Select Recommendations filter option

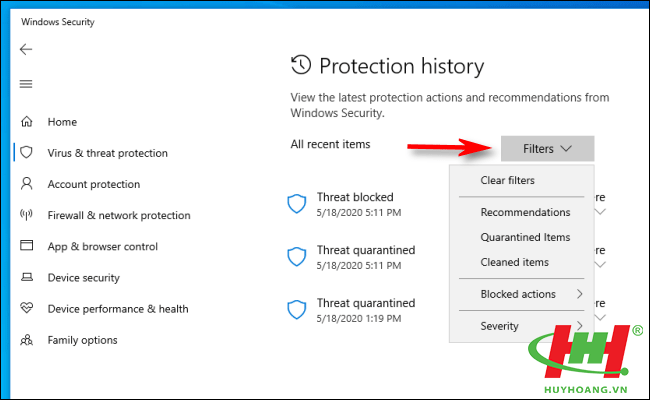click(525, 212)
